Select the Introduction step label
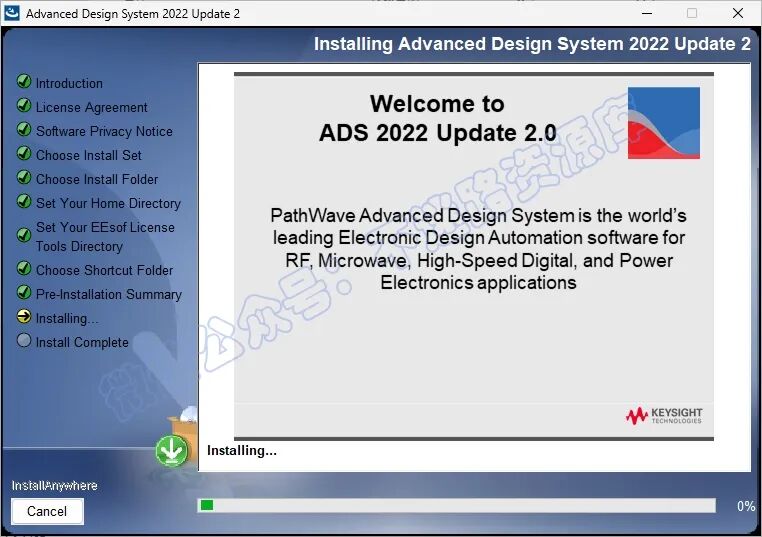 pyautogui.click(x=69, y=83)
